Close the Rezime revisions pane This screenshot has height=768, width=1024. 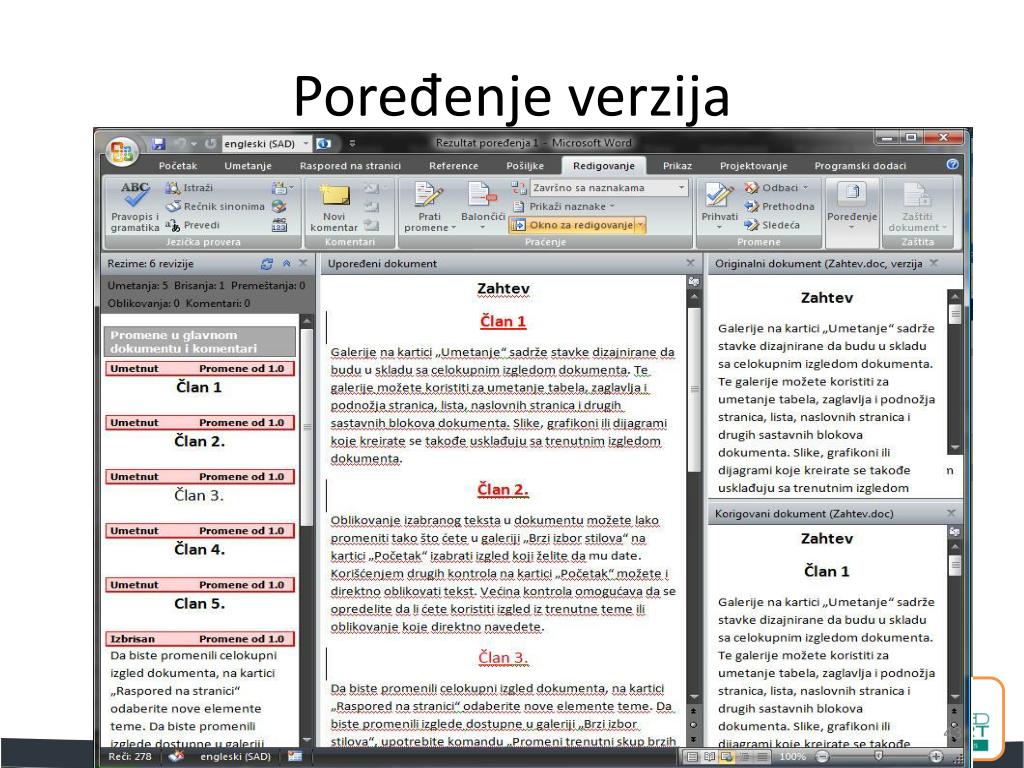[303, 263]
